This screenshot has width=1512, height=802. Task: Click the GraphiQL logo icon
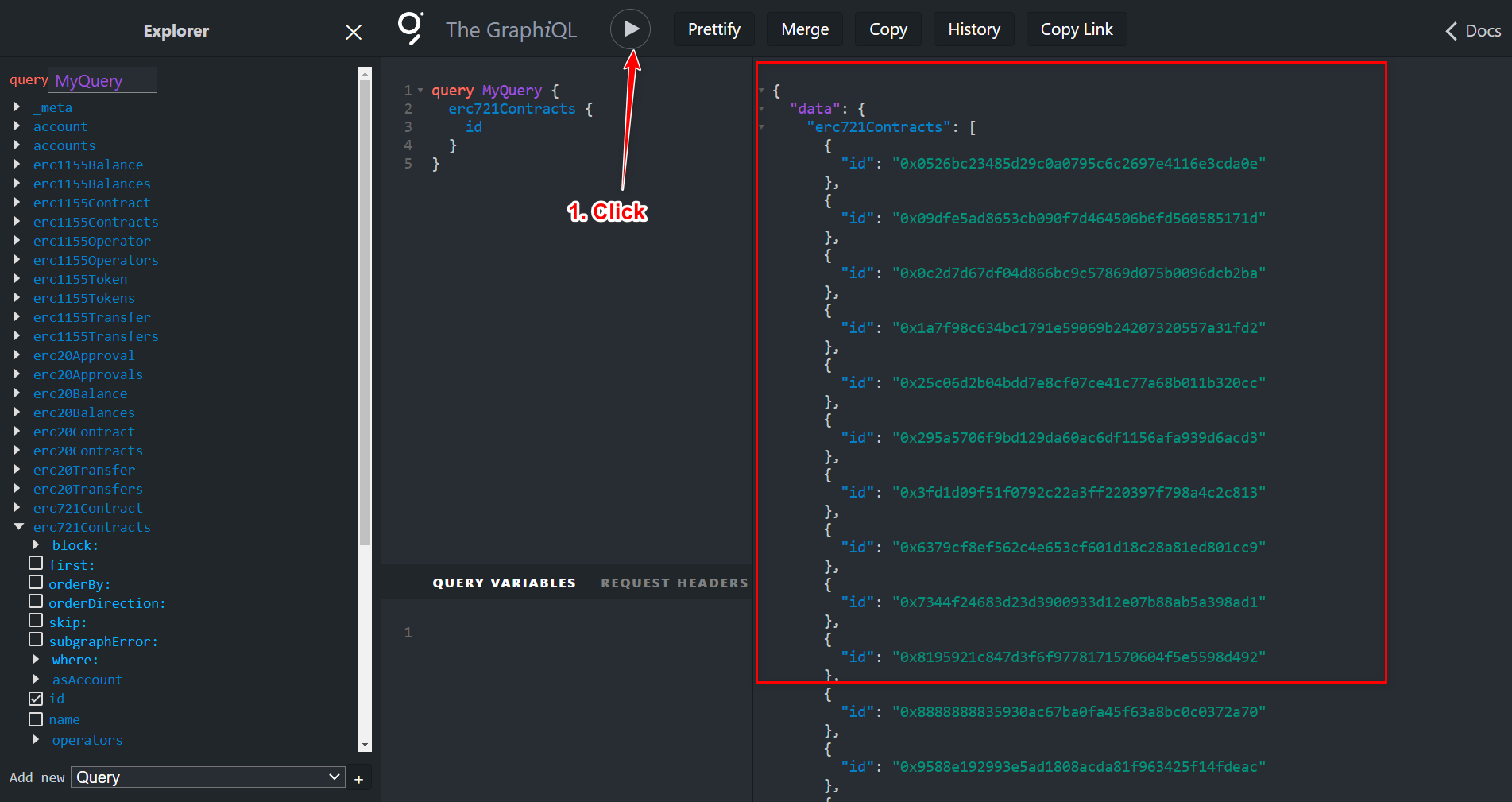410,29
